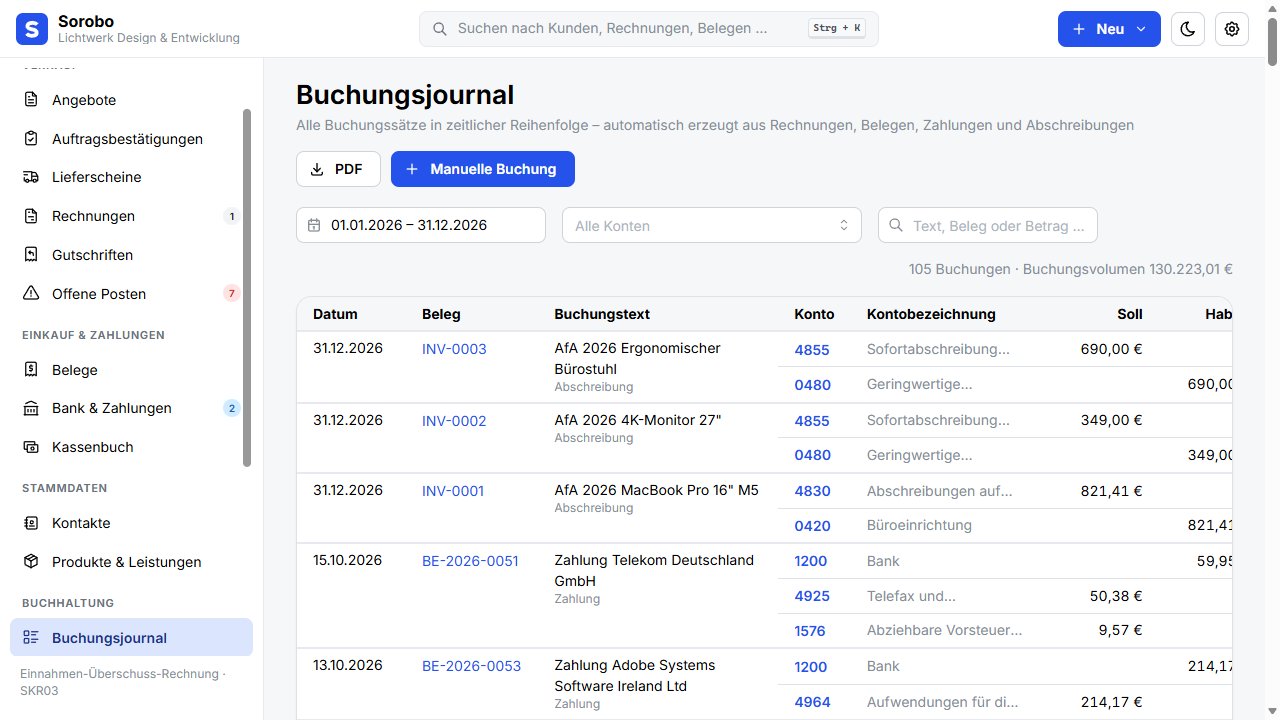Select Buchungsjournal in sidebar
This screenshot has height=720, width=1280.
tap(131, 638)
